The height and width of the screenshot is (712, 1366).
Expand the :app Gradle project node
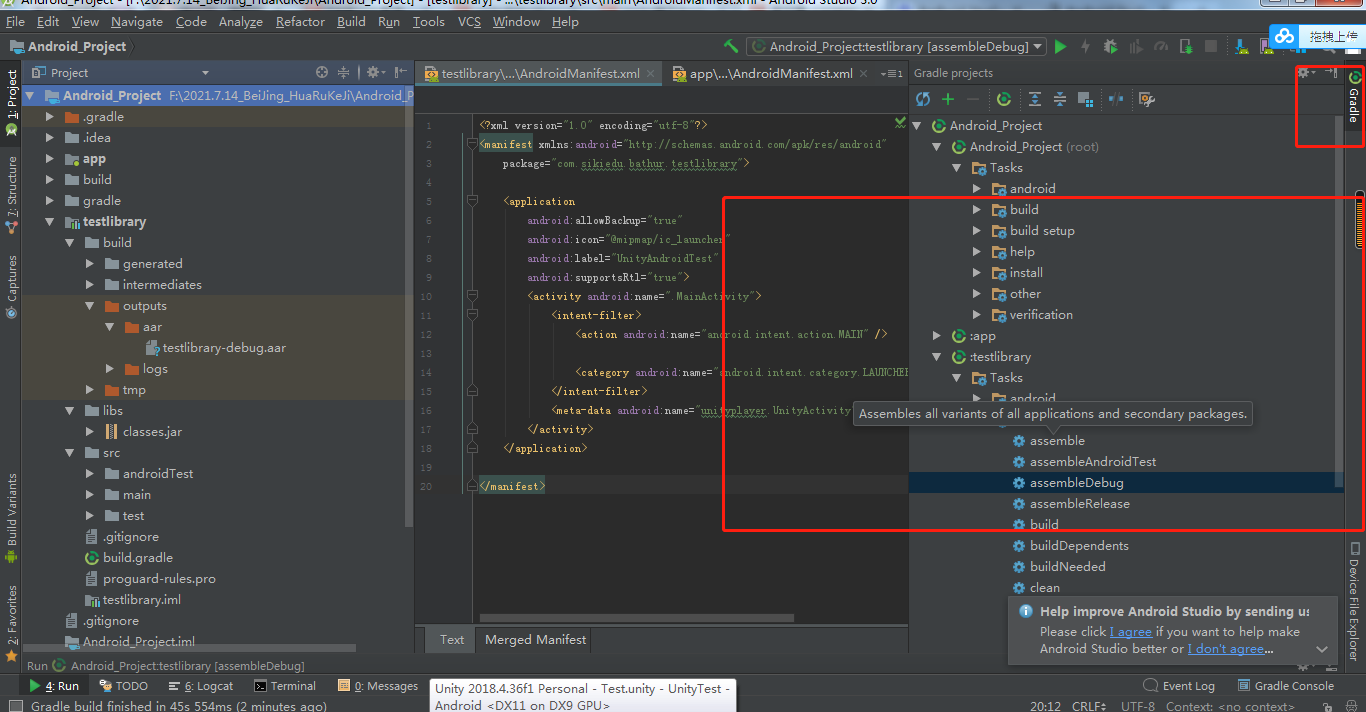click(x=937, y=336)
